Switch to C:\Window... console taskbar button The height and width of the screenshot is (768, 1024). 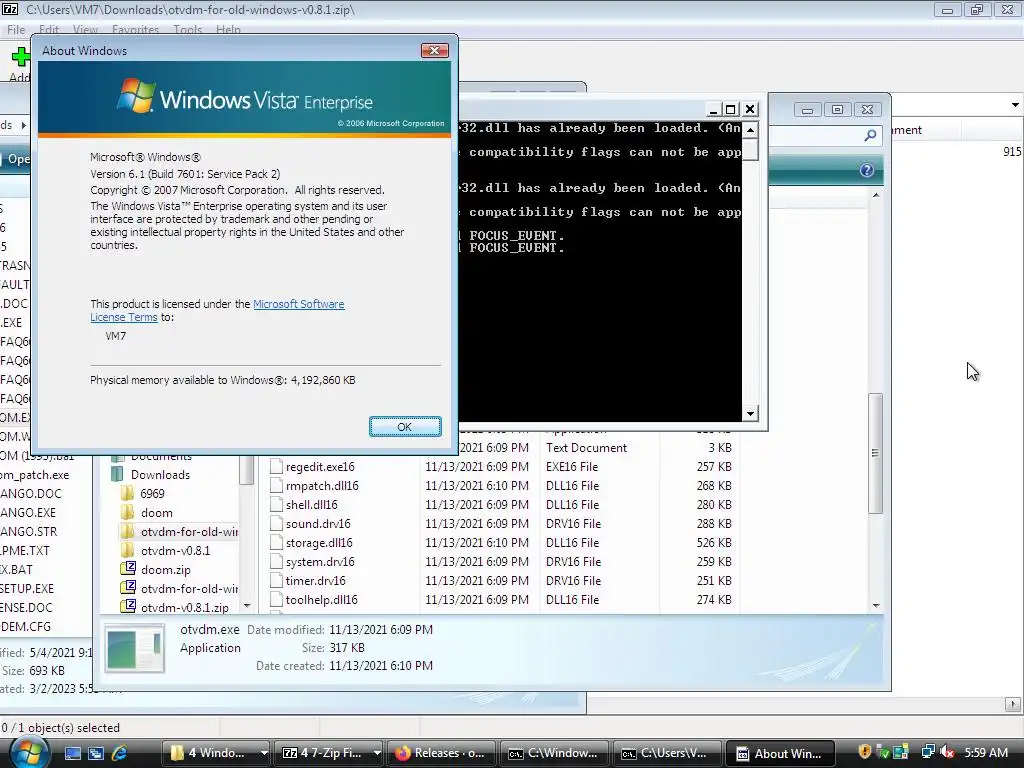[x=554, y=753]
